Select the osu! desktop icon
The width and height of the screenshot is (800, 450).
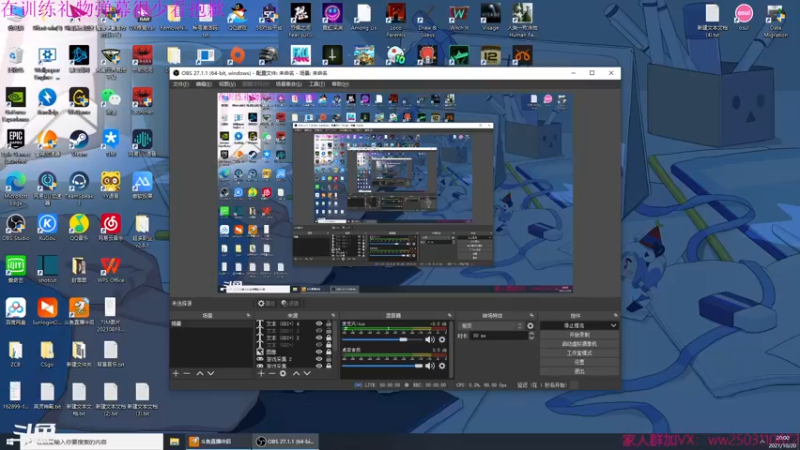[x=743, y=17]
